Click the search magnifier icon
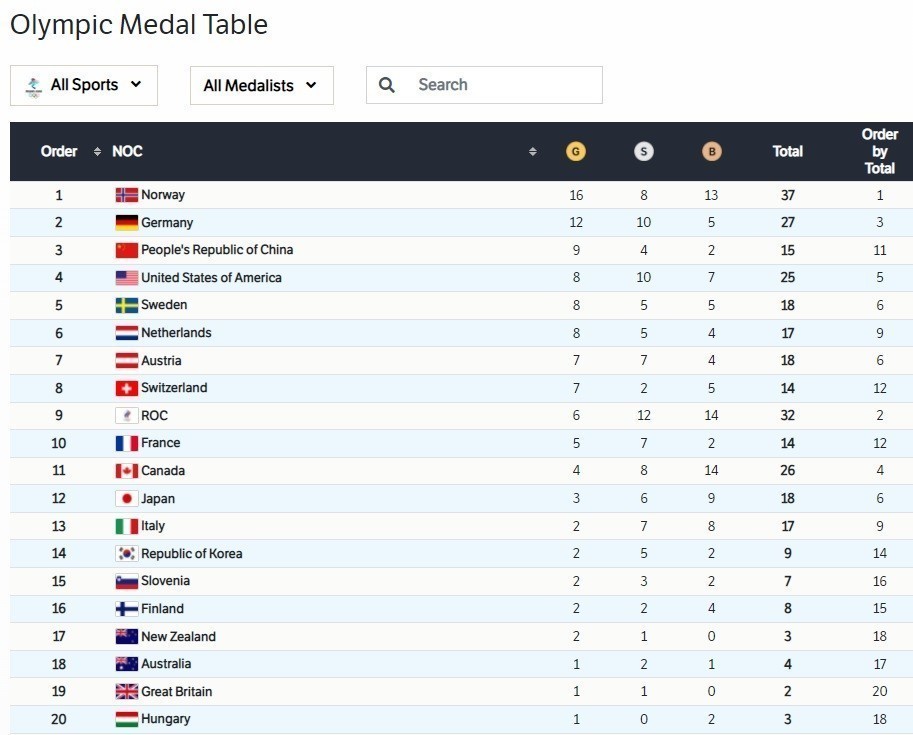The height and width of the screenshot is (735, 913). pyautogui.click(x=387, y=85)
